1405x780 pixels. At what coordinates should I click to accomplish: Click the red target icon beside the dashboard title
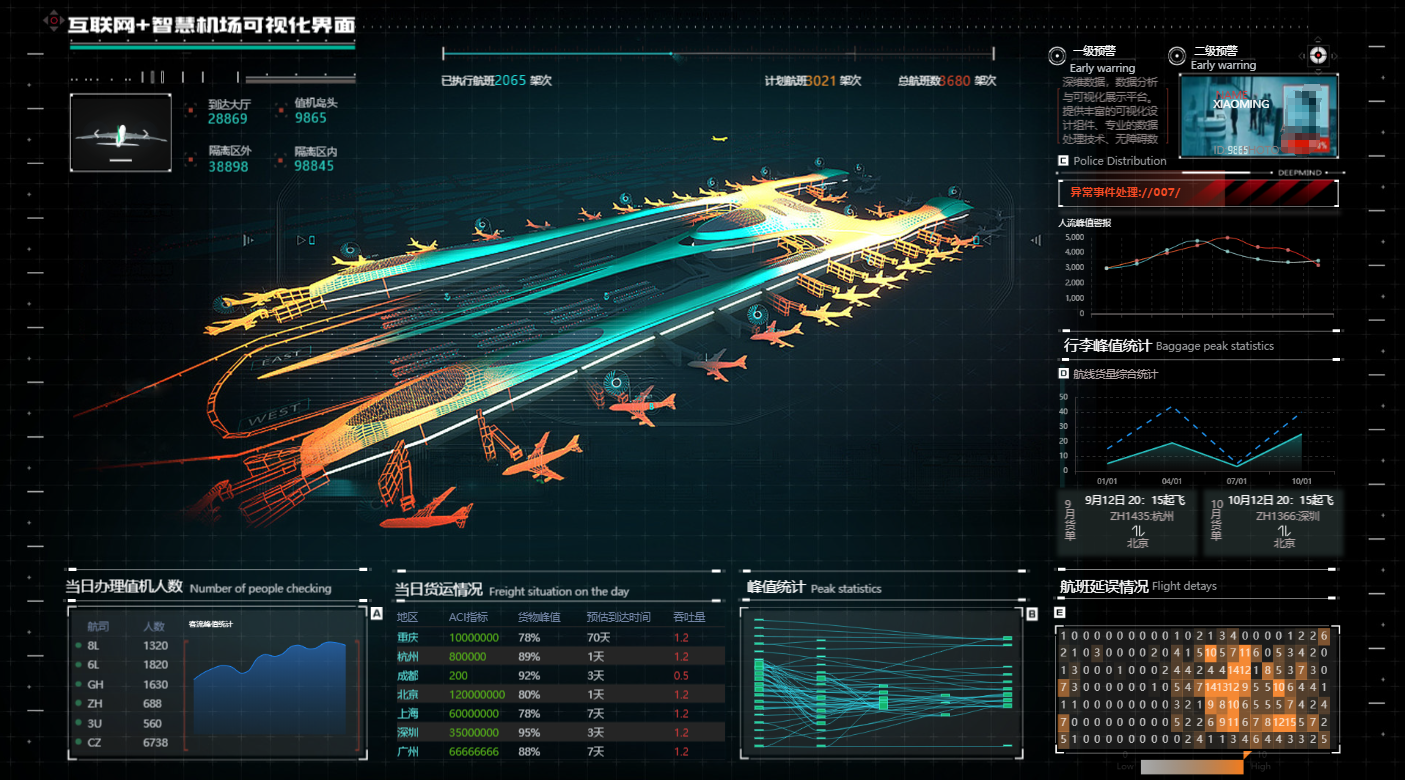(x=52, y=22)
